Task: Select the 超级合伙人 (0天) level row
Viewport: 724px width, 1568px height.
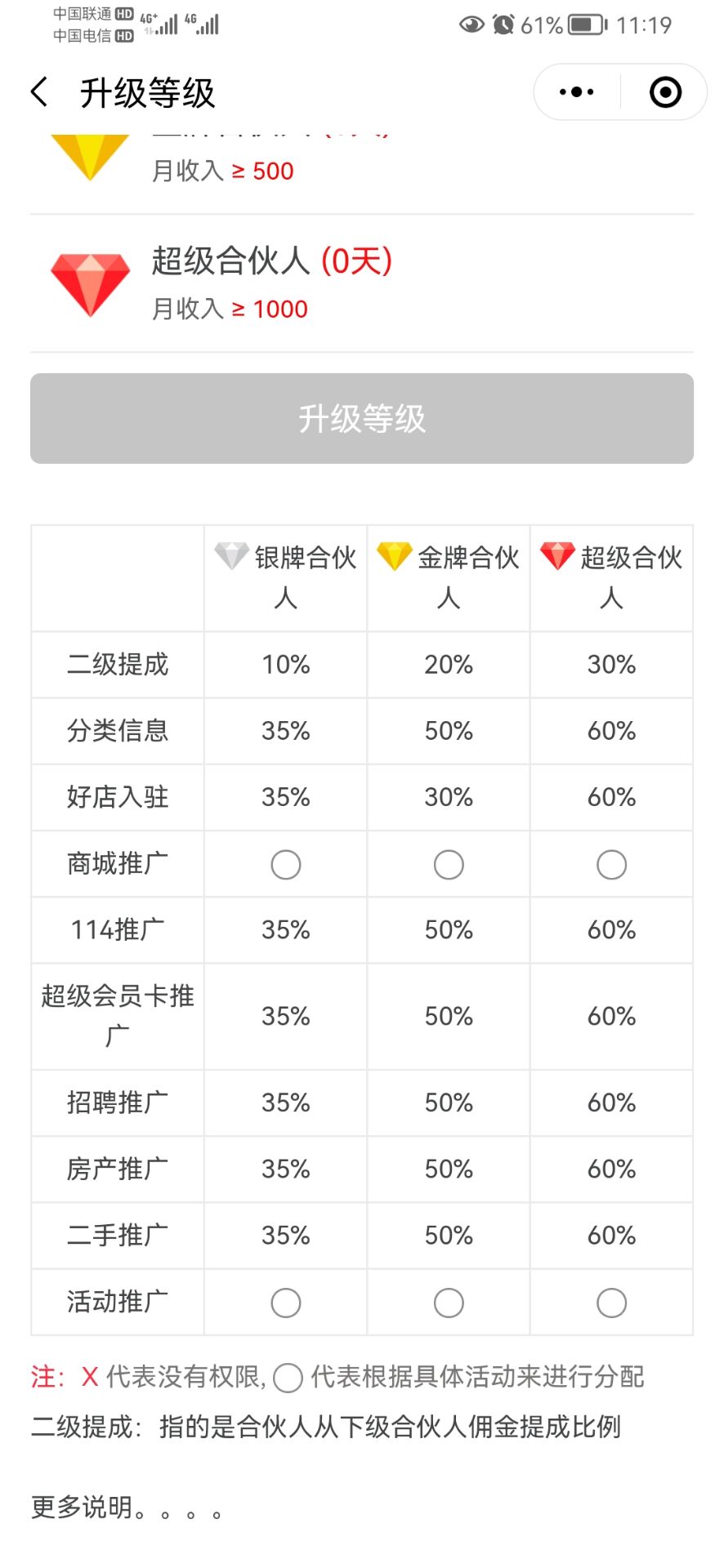Action: 362,284
